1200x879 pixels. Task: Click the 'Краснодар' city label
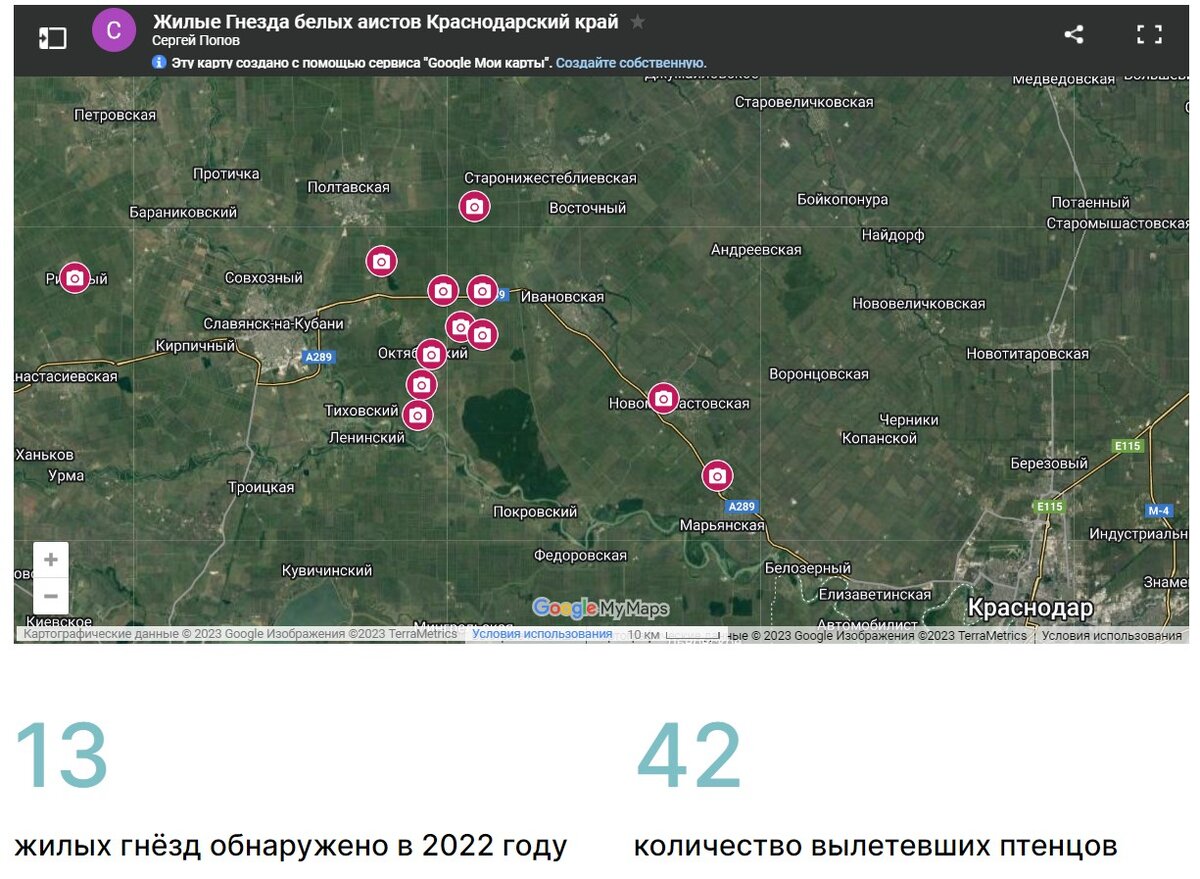point(1030,608)
